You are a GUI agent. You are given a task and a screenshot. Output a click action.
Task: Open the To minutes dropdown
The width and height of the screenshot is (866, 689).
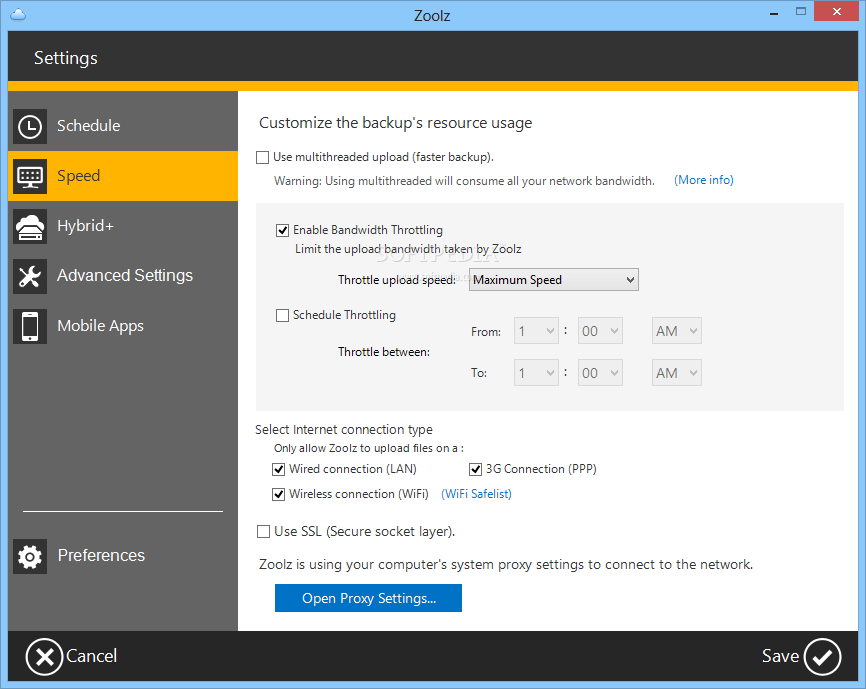click(x=600, y=373)
